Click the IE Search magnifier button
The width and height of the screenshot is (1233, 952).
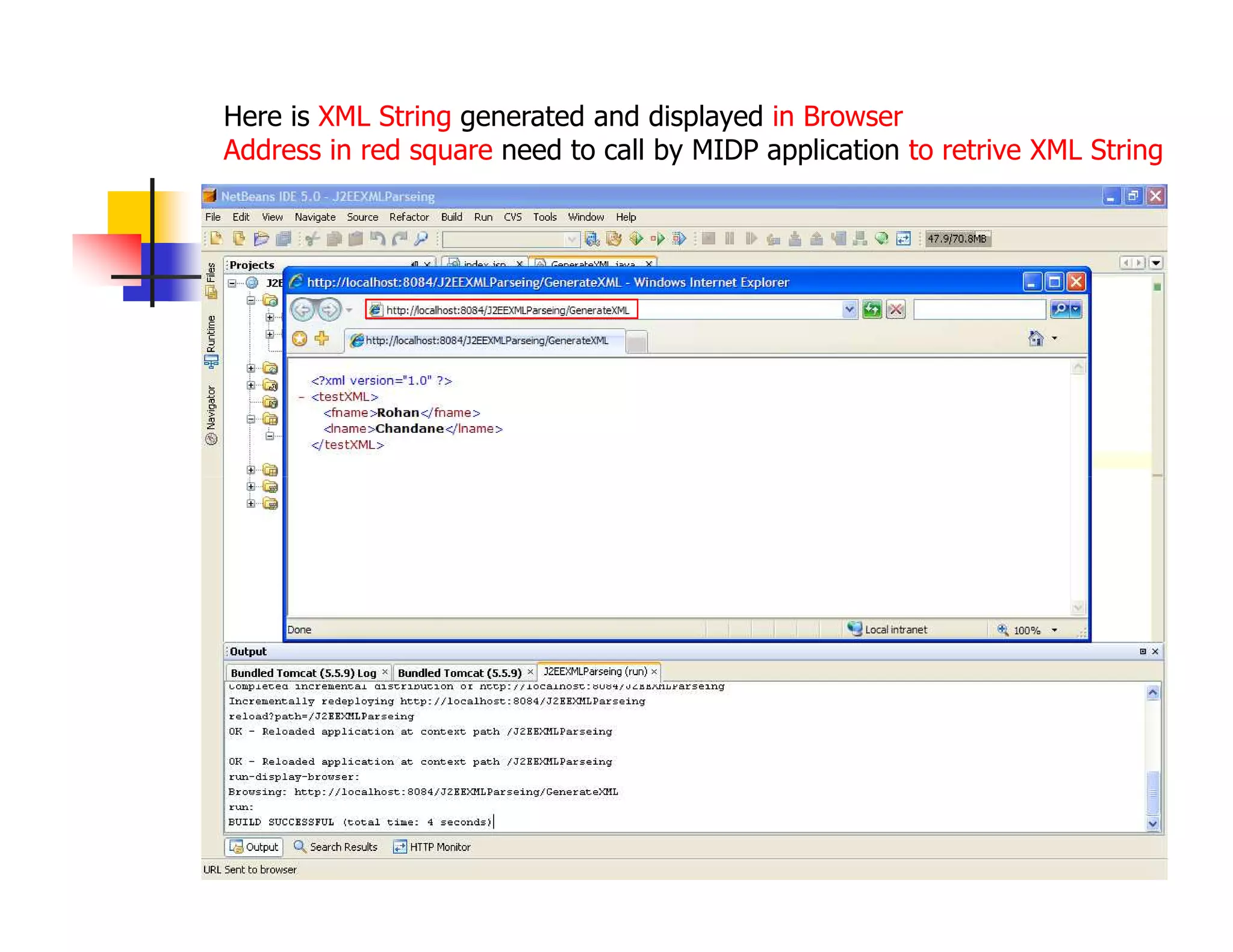(x=1060, y=310)
